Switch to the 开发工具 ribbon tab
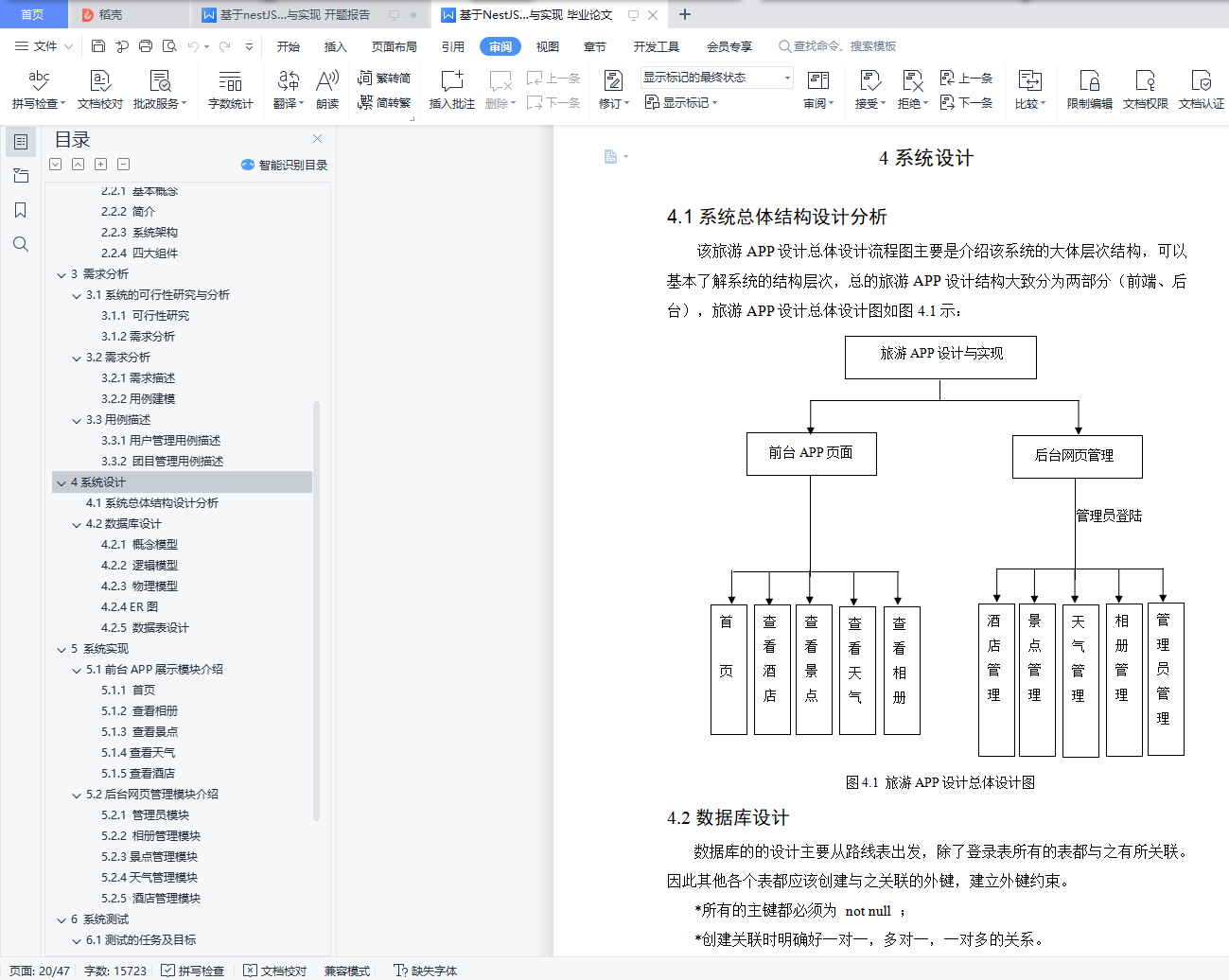This screenshot has width=1229, height=980. pyautogui.click(x=657, y=46)
